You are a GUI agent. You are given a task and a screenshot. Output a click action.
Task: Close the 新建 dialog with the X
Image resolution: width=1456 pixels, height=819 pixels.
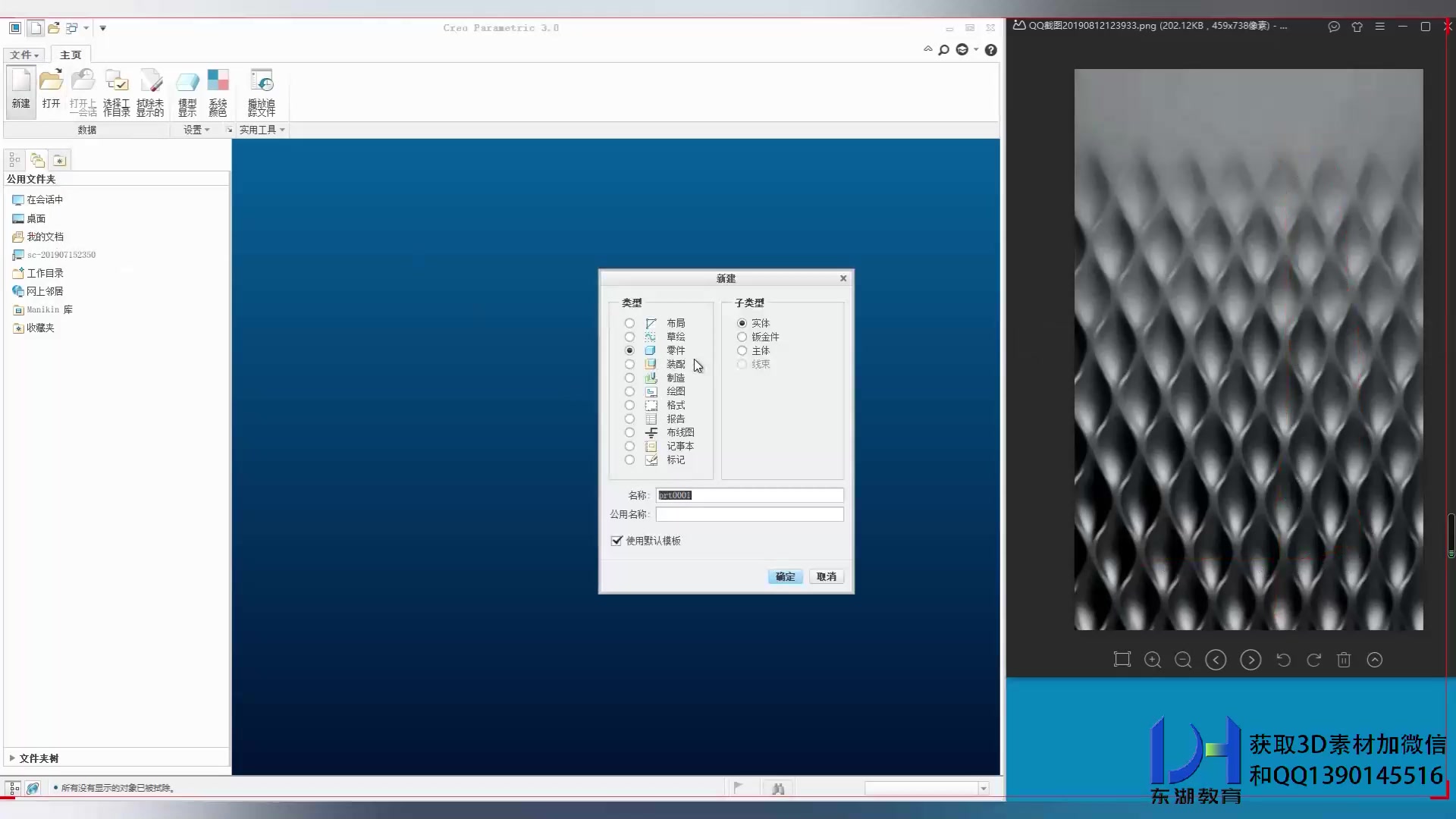pos(843,278)
